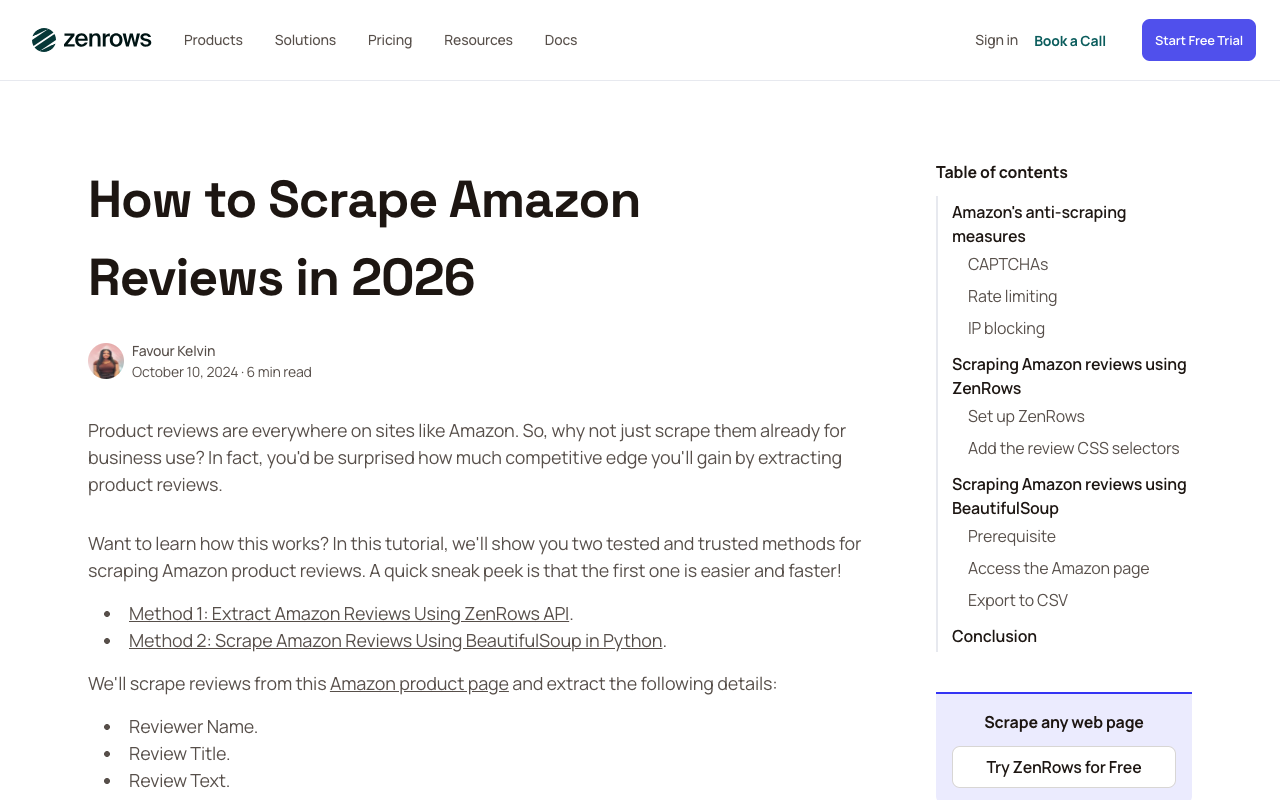This screenshot has height=800, width=1280.
Task: Select the Pricing menu item
Action: (390, 40)
